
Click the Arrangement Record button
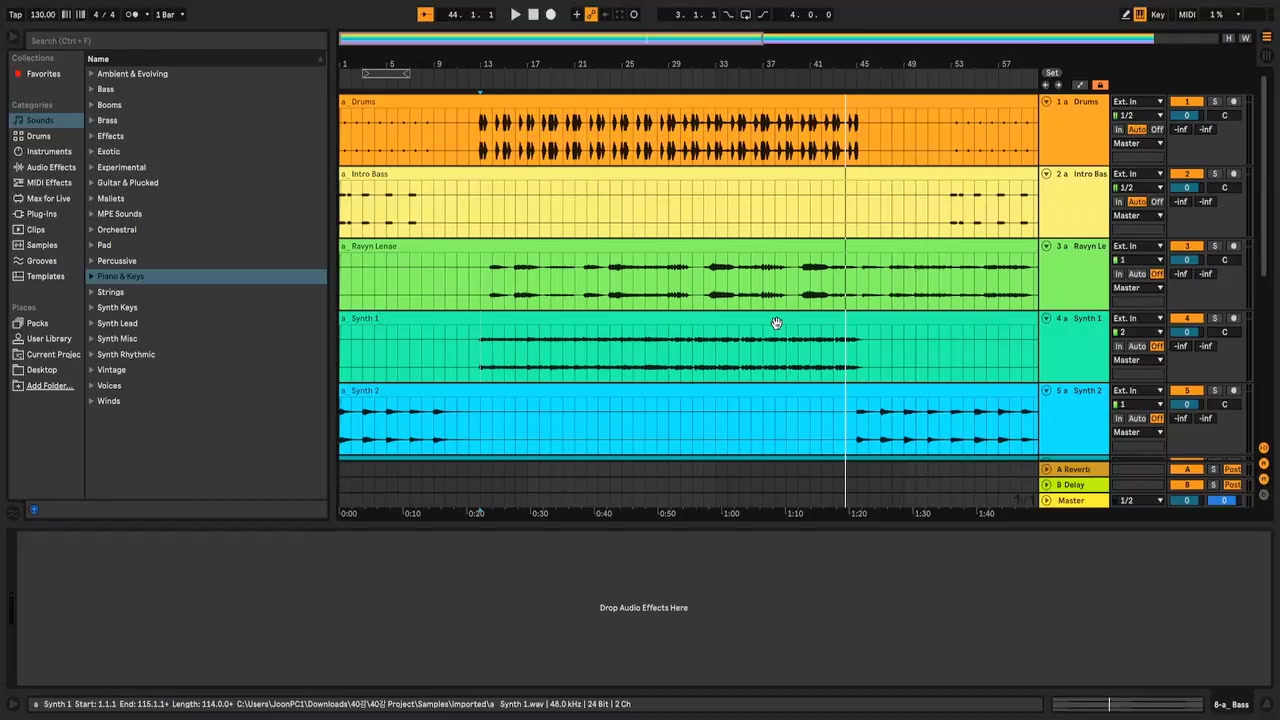coord(551,15)
